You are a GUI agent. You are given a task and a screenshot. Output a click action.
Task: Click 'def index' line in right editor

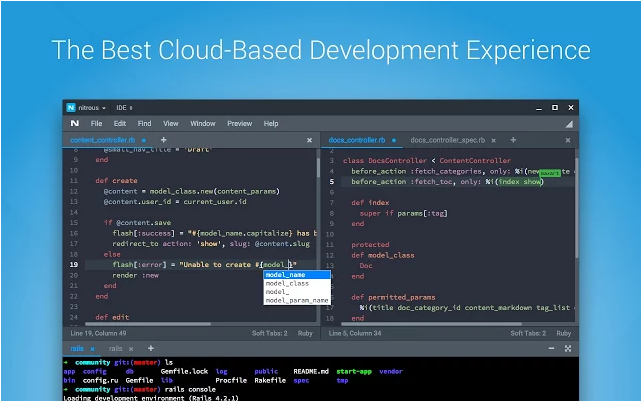(x=370, y=203)
